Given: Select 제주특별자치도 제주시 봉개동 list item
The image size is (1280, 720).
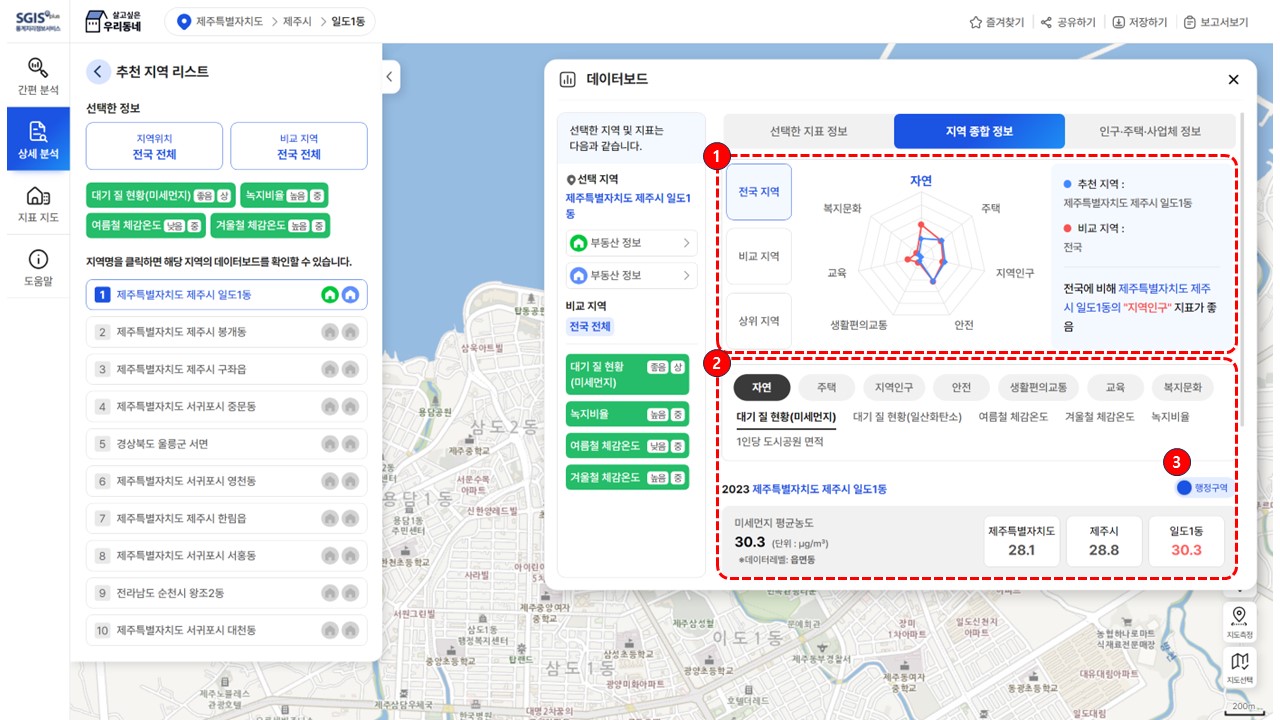Looking at the screenshot, I should [x=226, y=332].
